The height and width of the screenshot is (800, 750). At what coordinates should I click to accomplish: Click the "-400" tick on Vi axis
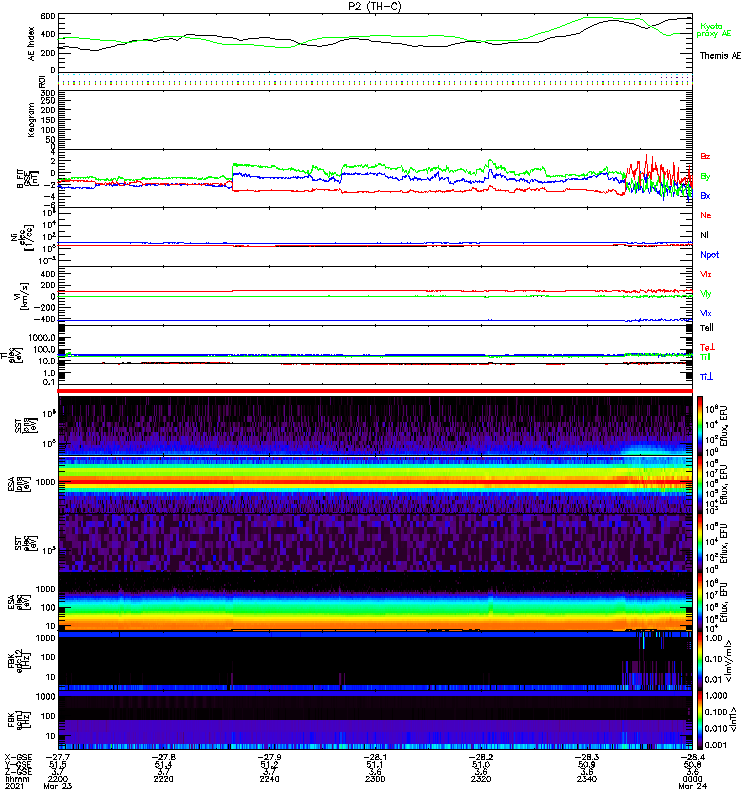click(x=44, y=319)
